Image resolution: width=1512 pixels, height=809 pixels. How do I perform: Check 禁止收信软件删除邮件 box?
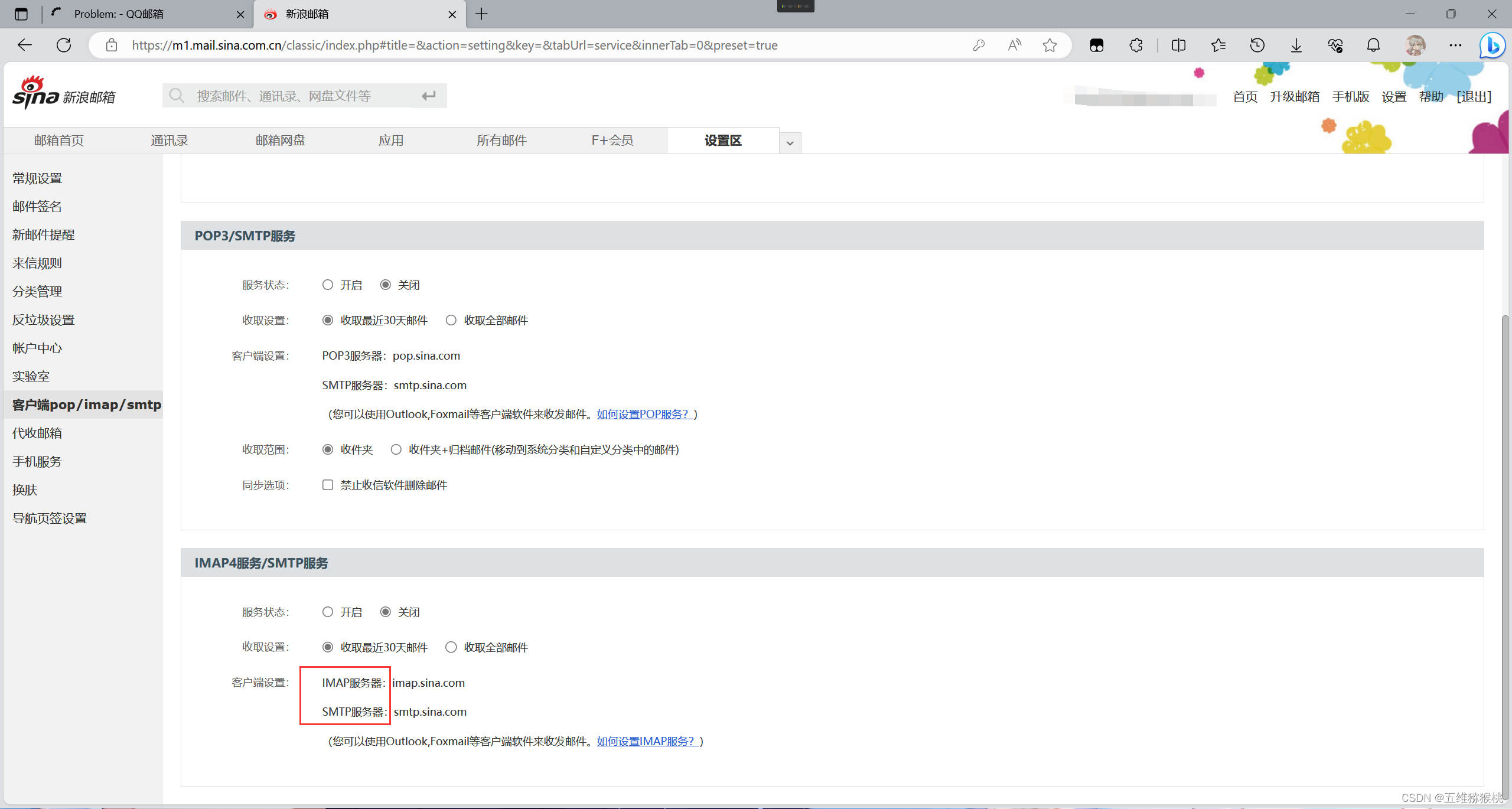(x=328, y=485)
